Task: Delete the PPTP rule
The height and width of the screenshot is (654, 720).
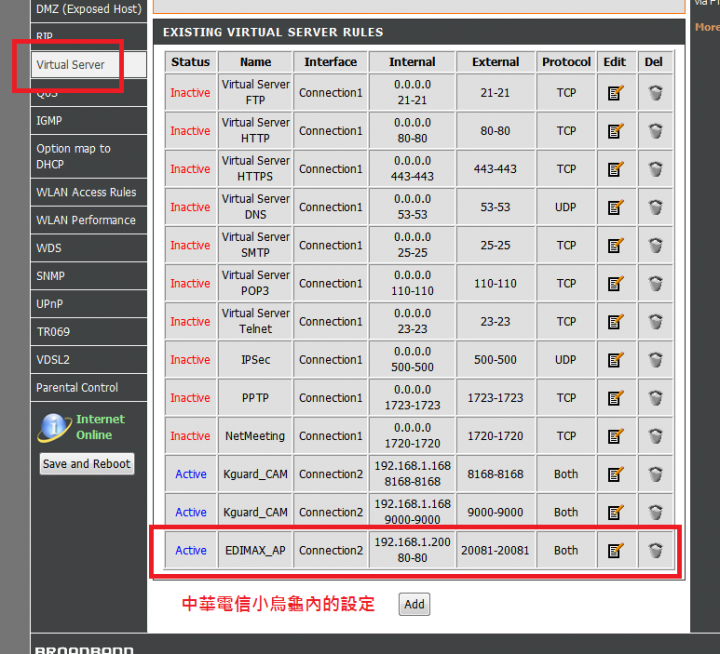Action: 655,398
